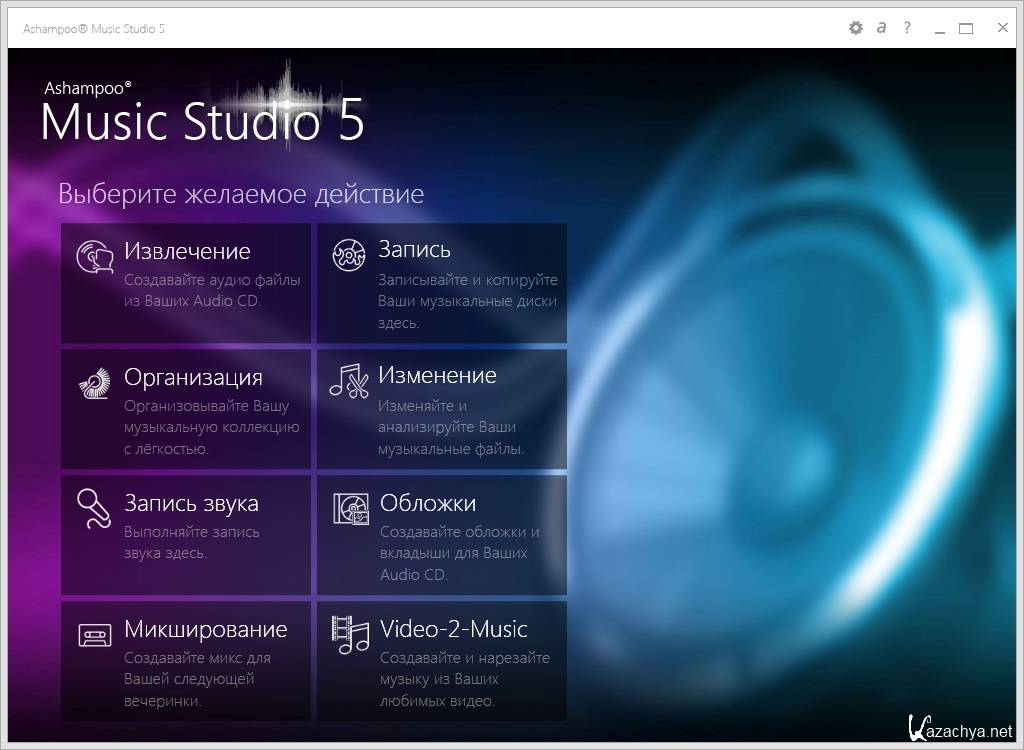Click the Запись звука microphone icon
The width and height of the screenshot is (1024, 750).
tap(94, 509)
